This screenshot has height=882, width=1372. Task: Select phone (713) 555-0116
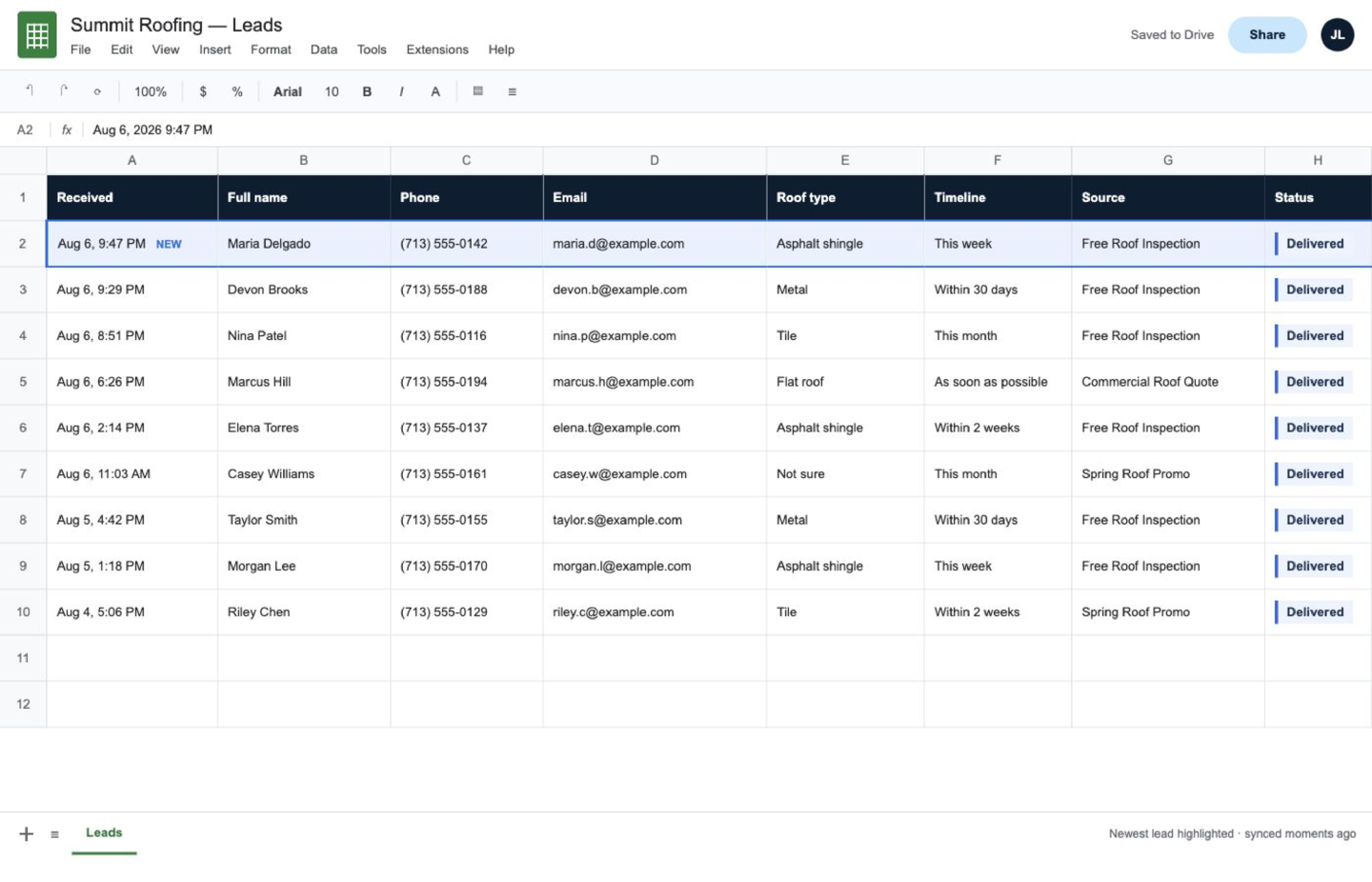(467, 335)
